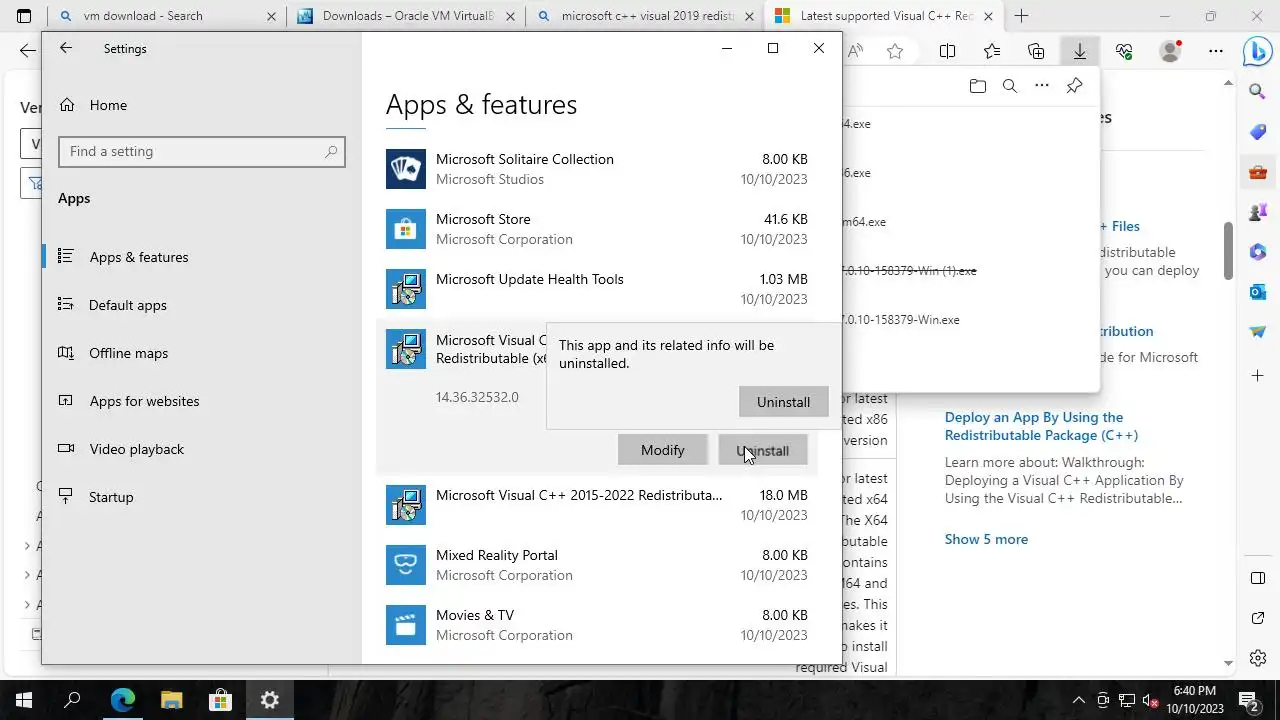Image resolution: width=1280 pixels, height=720 pixels.
Task: Open Edge tab actions menu
Action: [24, 16]
